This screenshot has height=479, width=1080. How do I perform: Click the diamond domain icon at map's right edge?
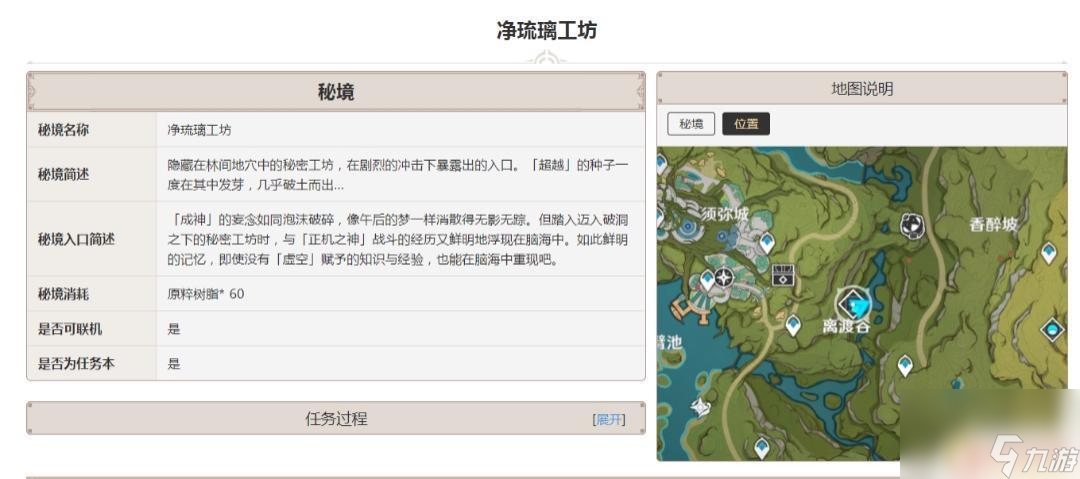click(x=1052, y=329)
